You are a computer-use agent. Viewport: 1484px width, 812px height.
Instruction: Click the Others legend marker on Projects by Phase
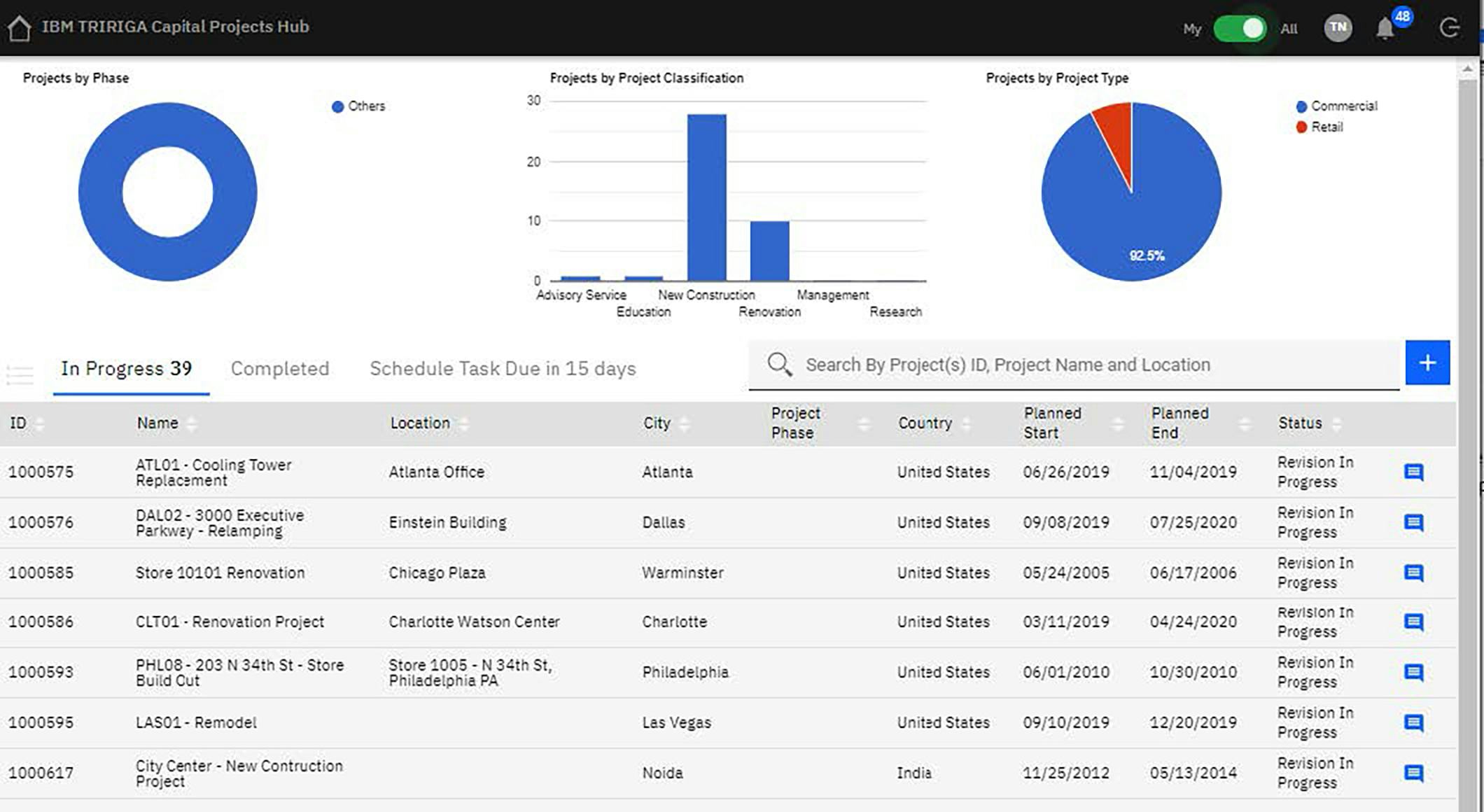tap(338, 106)
